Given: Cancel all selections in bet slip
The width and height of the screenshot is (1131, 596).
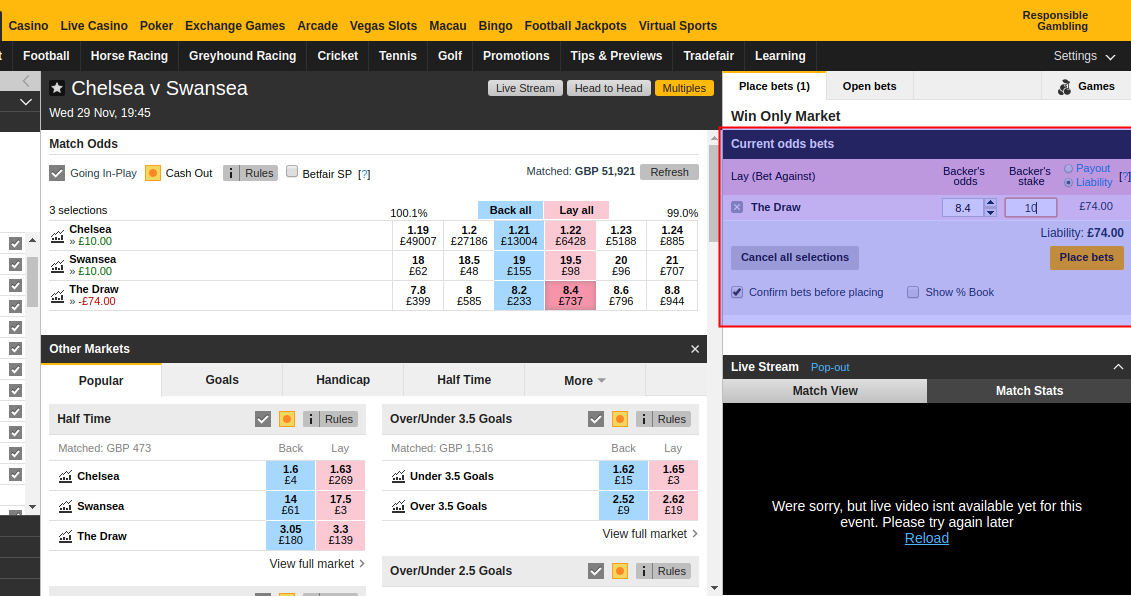Looking at the screenshot, I should click(x=795, y=258).
